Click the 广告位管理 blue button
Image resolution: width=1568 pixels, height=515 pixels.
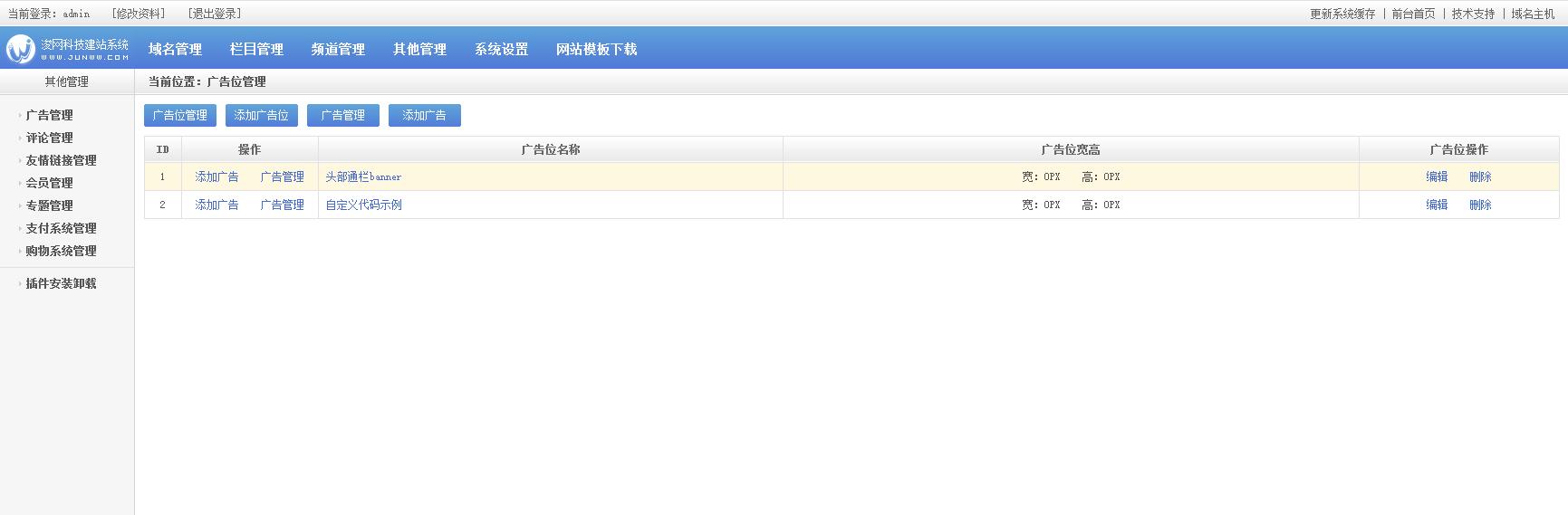(x=179, y=115)
